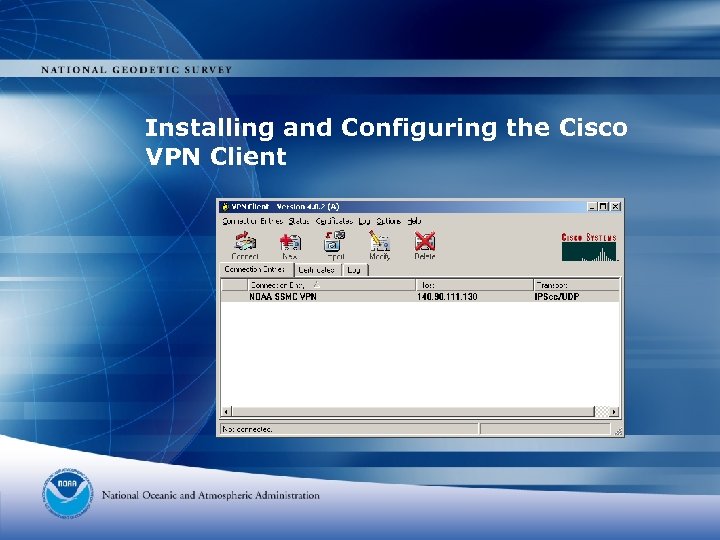The width and height of the screenshot is (720, 540).
Task: Open the Log menu
Action: [364, 221]
